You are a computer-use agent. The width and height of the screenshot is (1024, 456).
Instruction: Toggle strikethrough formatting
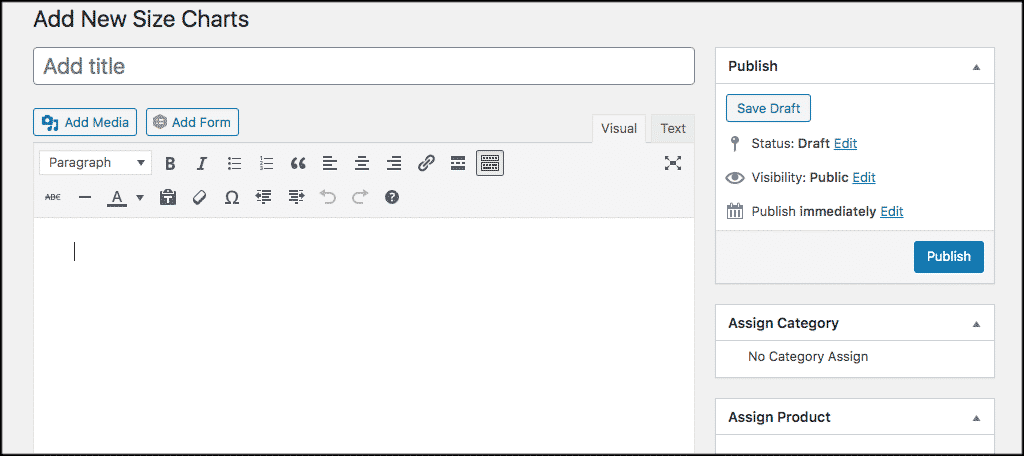(x=53, y=198)
